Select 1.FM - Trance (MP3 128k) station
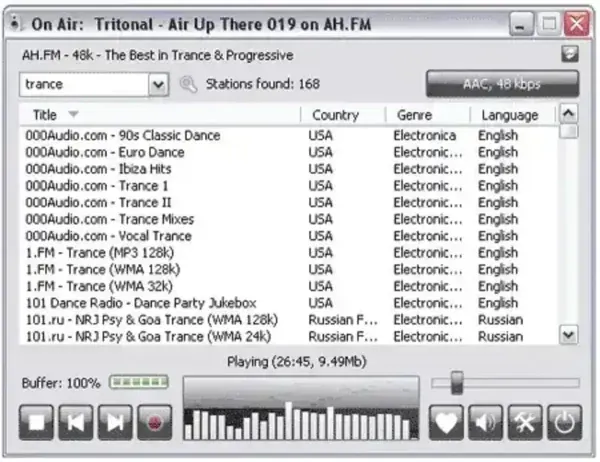The width and height of the screenshot is (600, 462). pos(289,253)
